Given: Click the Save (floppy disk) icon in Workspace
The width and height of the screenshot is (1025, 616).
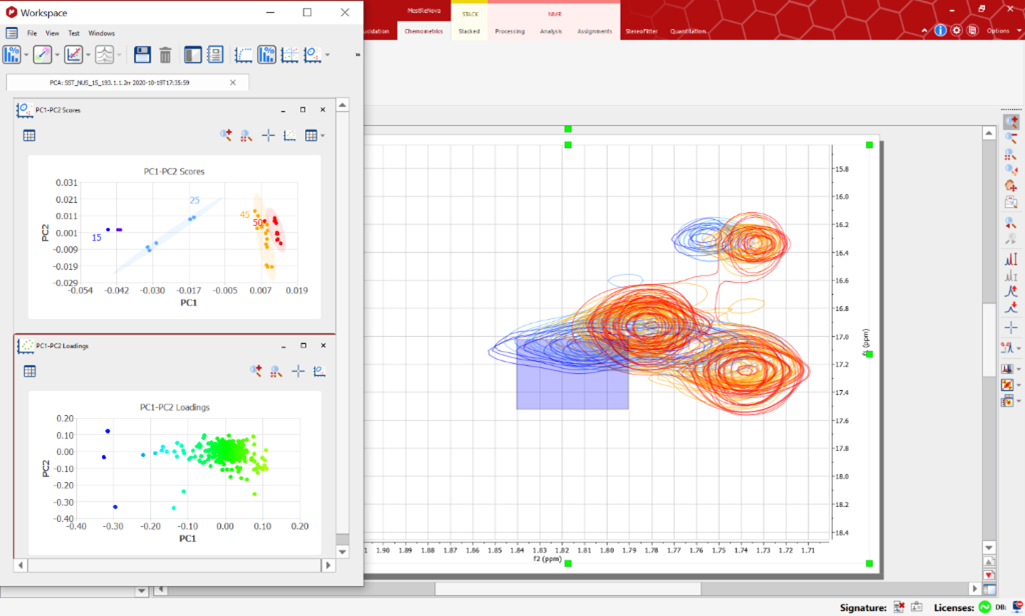Looking at the screenshot, I should [142, 55].
